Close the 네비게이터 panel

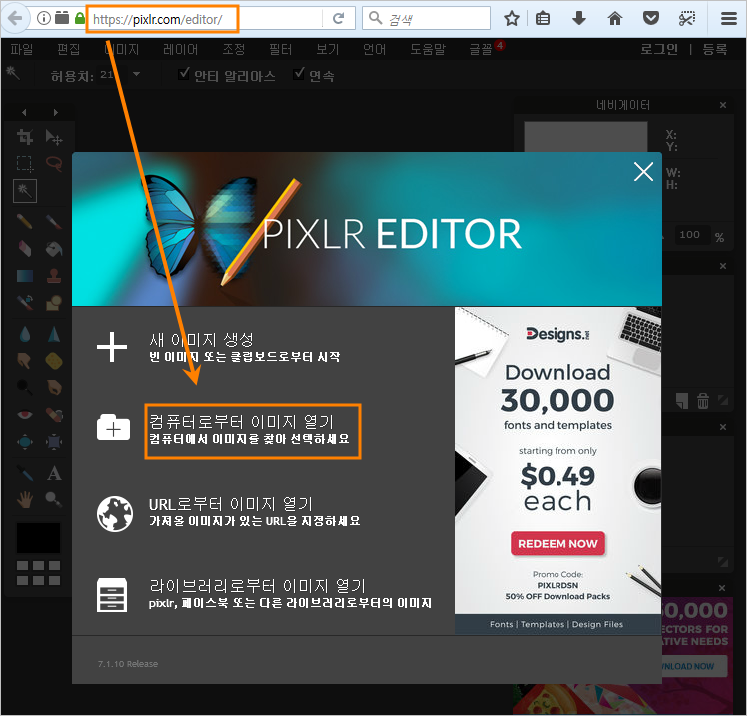[723, 105]
